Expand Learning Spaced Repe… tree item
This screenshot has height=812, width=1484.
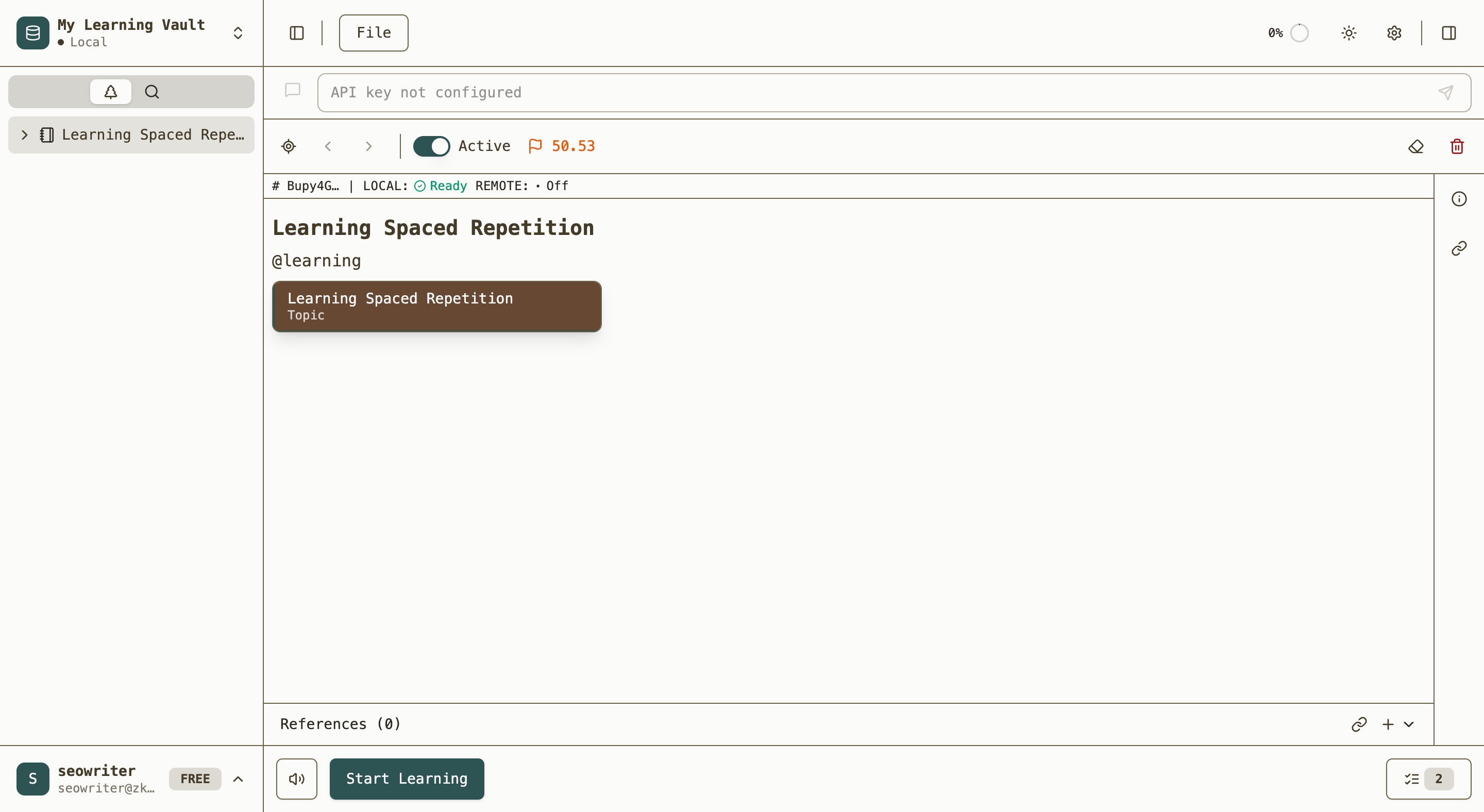(24, 135)
